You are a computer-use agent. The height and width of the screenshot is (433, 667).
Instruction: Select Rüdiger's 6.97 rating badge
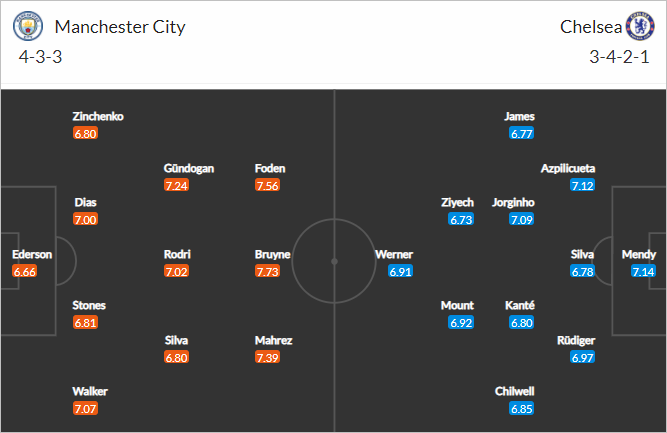[x=584, y=357]
